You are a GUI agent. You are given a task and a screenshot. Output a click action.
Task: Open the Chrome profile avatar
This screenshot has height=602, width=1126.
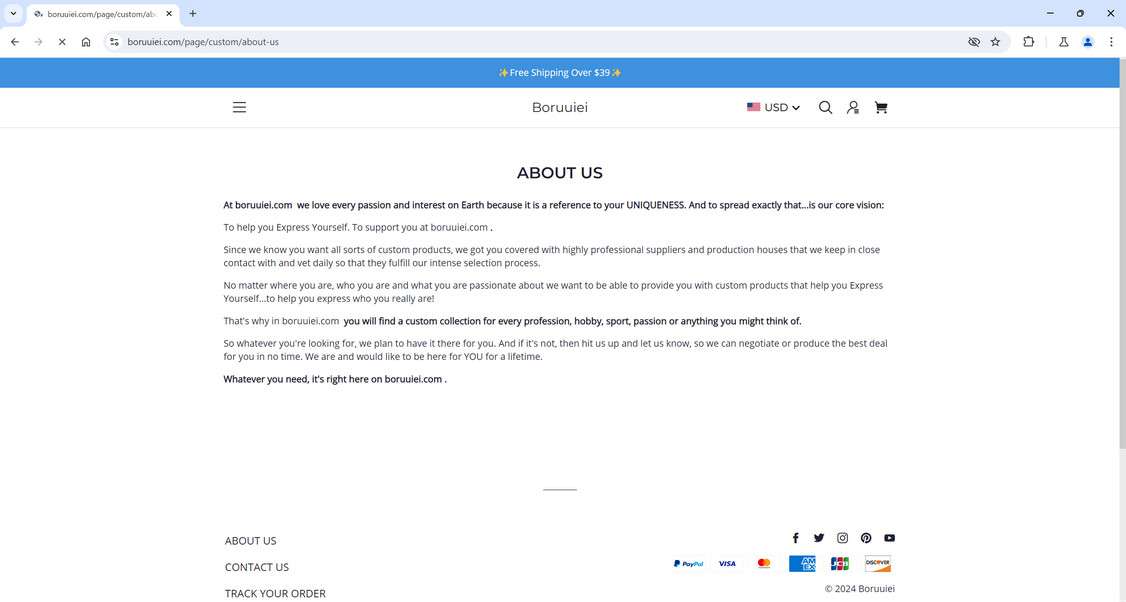(x=1087, y=42)
